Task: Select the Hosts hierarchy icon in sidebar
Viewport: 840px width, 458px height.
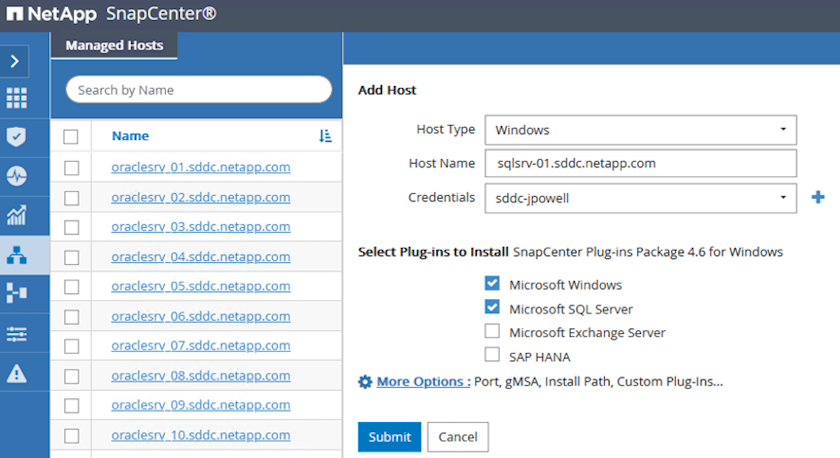Action: (16, 255)
